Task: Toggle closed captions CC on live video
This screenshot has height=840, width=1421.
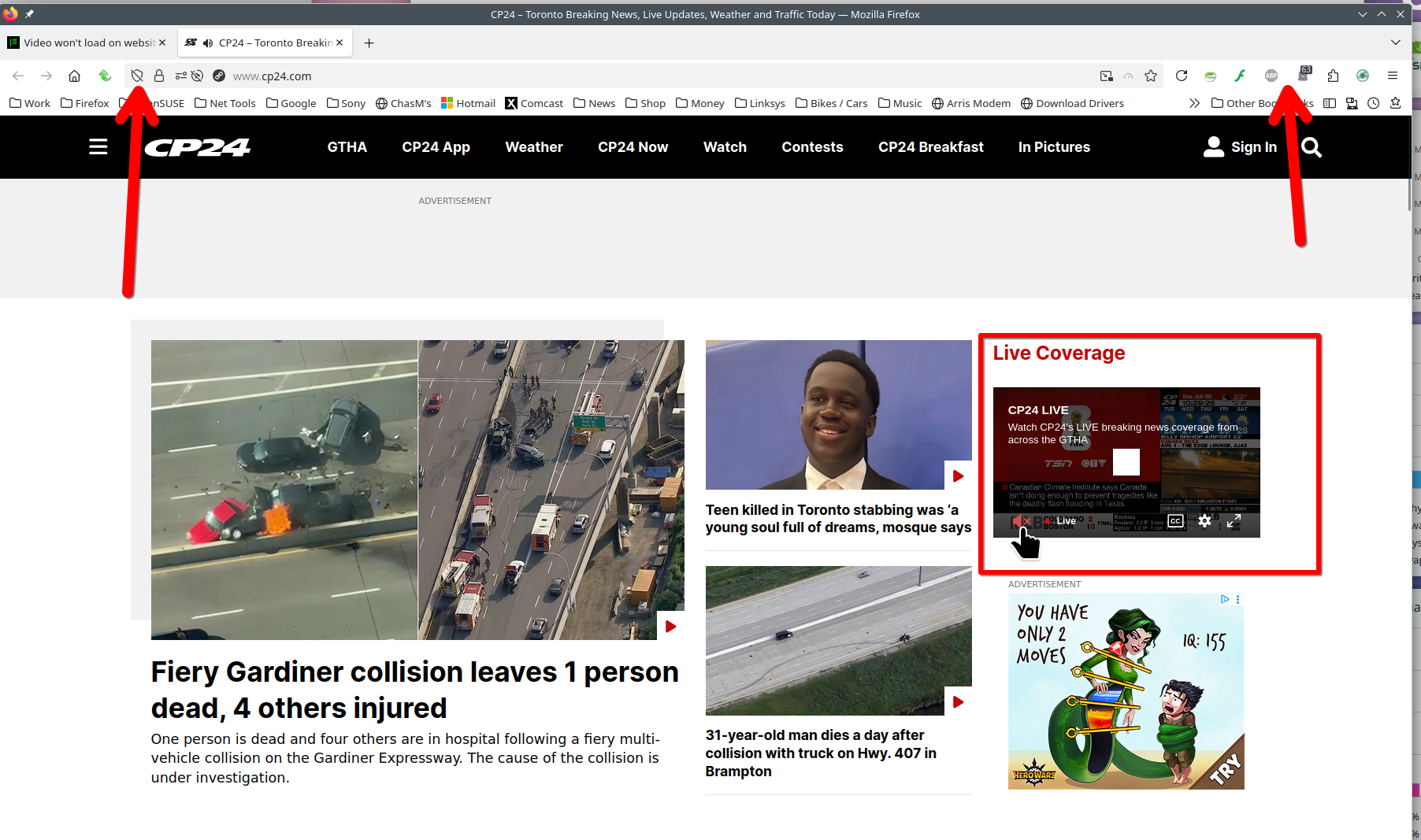Action: point(1175,520)
